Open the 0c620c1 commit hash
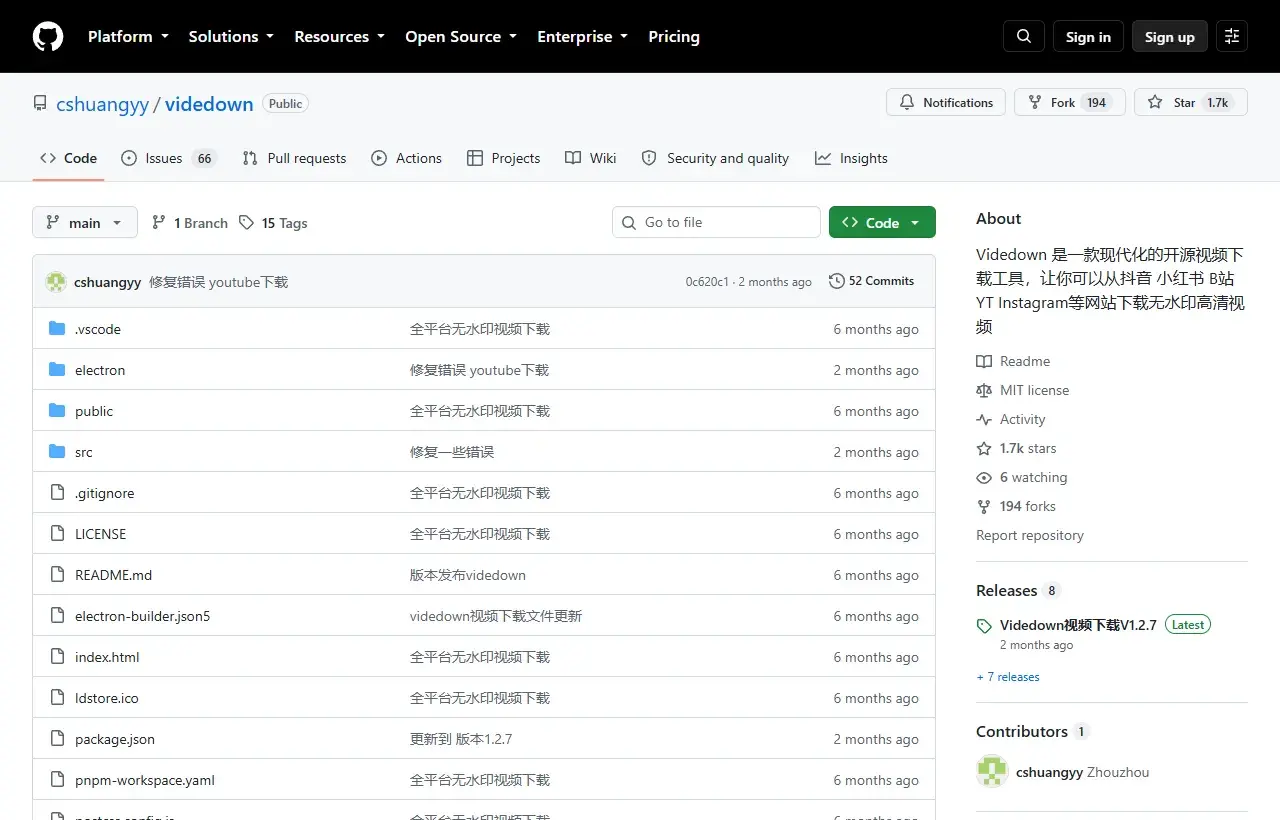The width and height of the screenshot is (1280, 820). coord(707,282)
